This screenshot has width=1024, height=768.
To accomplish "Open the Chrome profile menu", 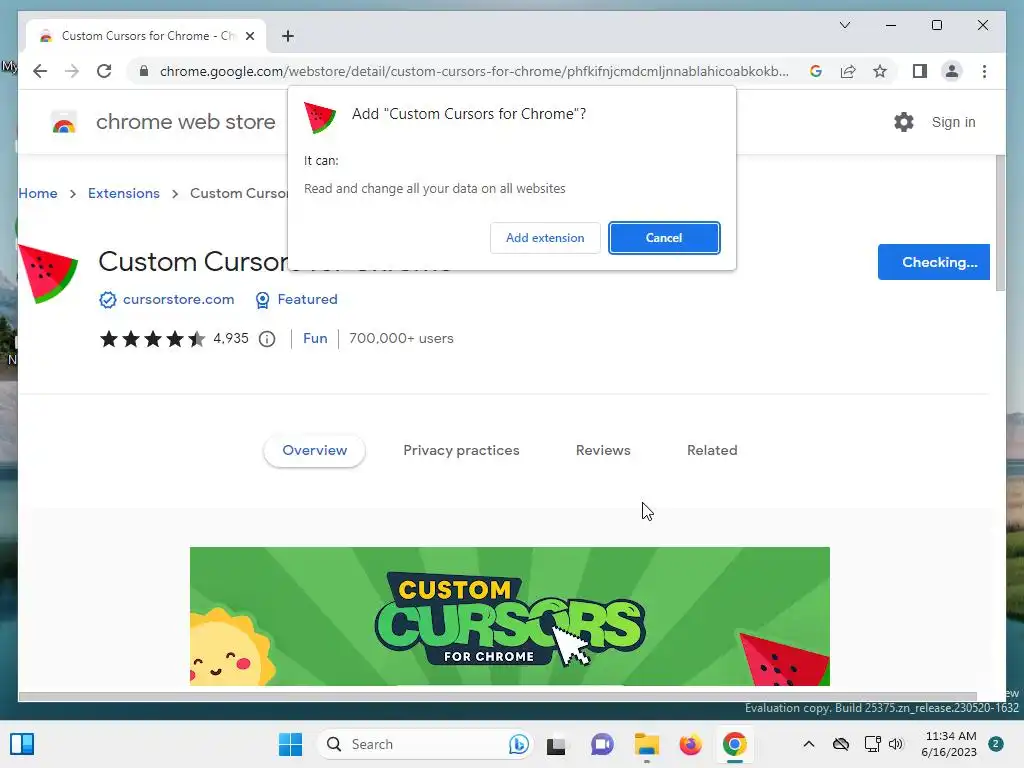I will click(952, 71).
